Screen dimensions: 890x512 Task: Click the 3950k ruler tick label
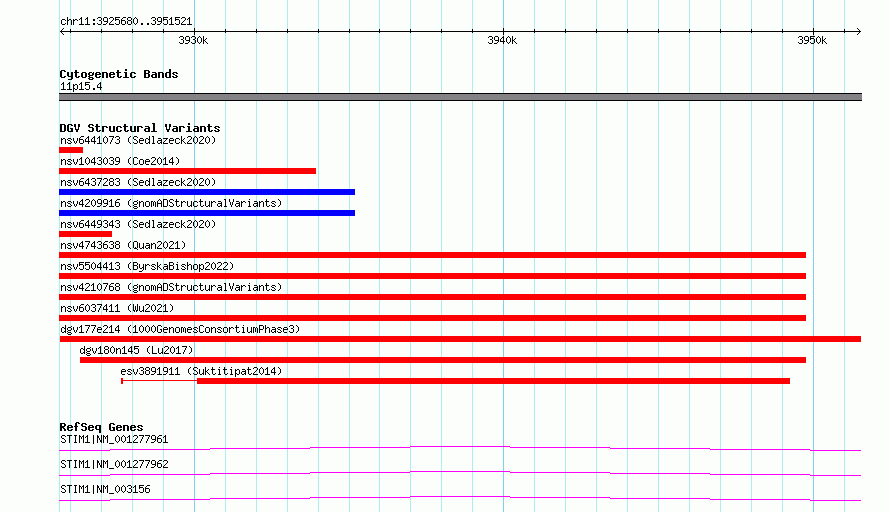pyautogui.click(x=812, y=40)
